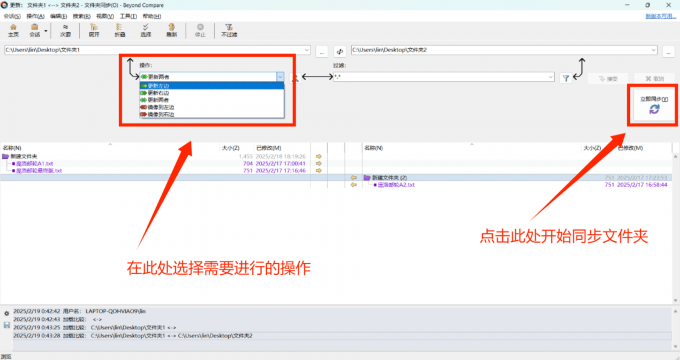Click the 停止 stop toolbar icon
Image resolution: width=680 pixels, height=360 pixels.
tap(200, 30)
